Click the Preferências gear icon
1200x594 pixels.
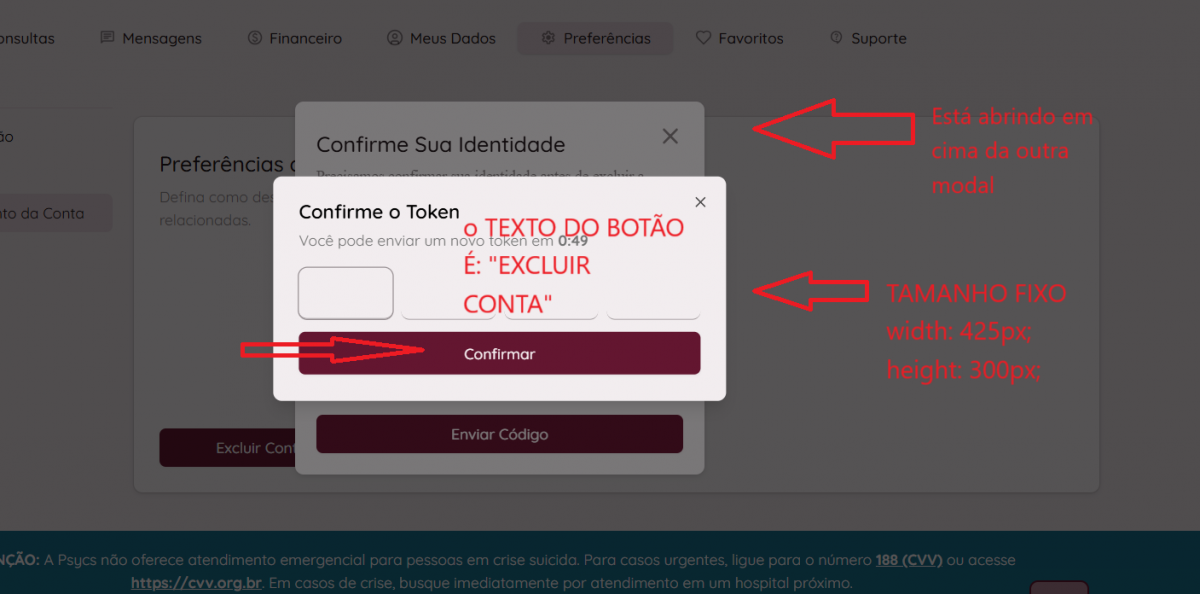click(x=548, y=38)
